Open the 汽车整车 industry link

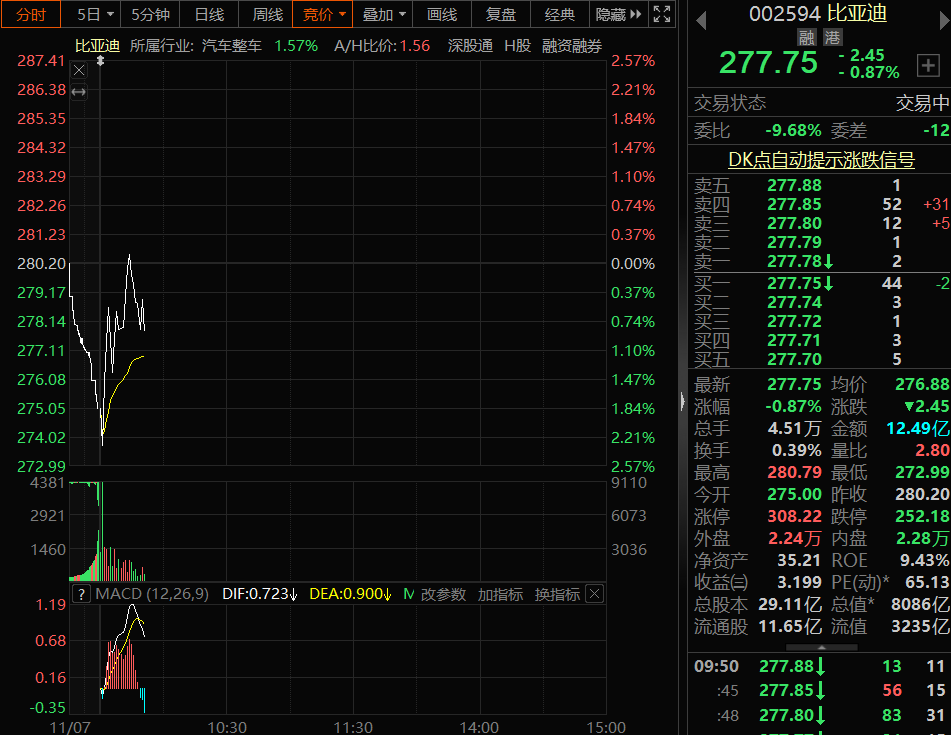[x=231, y=46]
